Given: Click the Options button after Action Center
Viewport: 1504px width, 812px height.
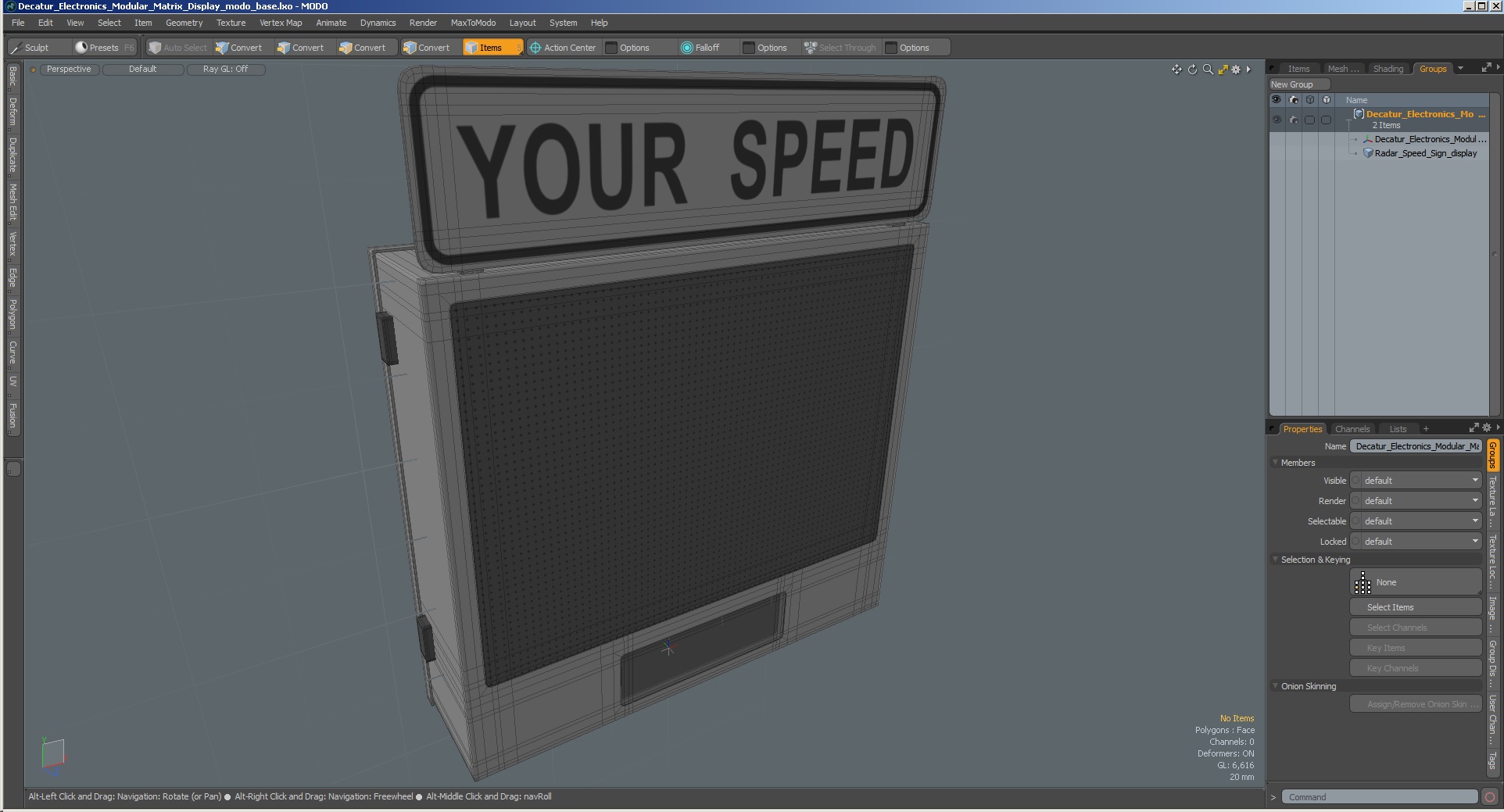Looking at the screenshot, I should (634, 48).
